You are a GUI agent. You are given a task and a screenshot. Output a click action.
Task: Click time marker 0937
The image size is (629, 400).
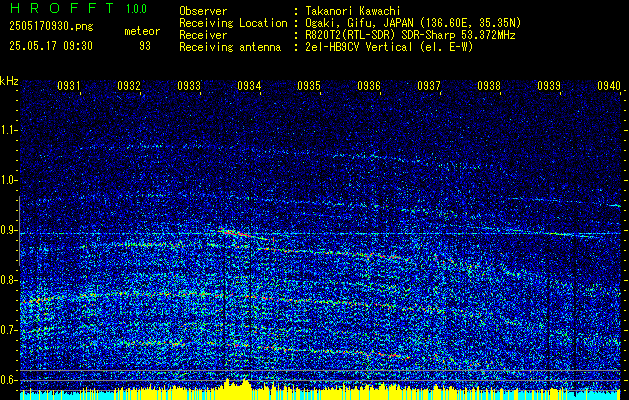tap(429, 85)
